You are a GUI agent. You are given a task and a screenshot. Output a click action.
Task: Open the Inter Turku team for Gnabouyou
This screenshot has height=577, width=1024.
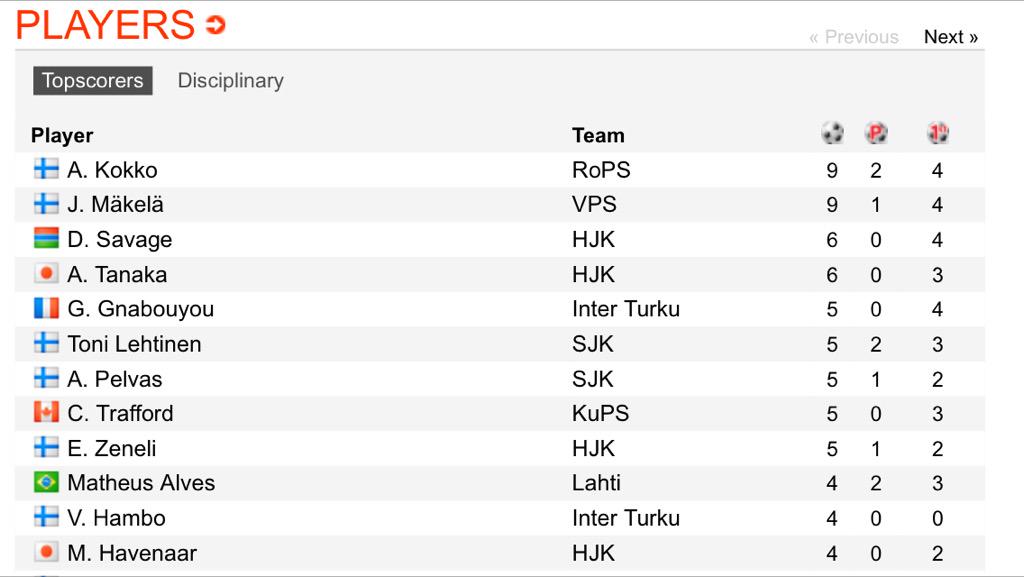pos(625,309)
